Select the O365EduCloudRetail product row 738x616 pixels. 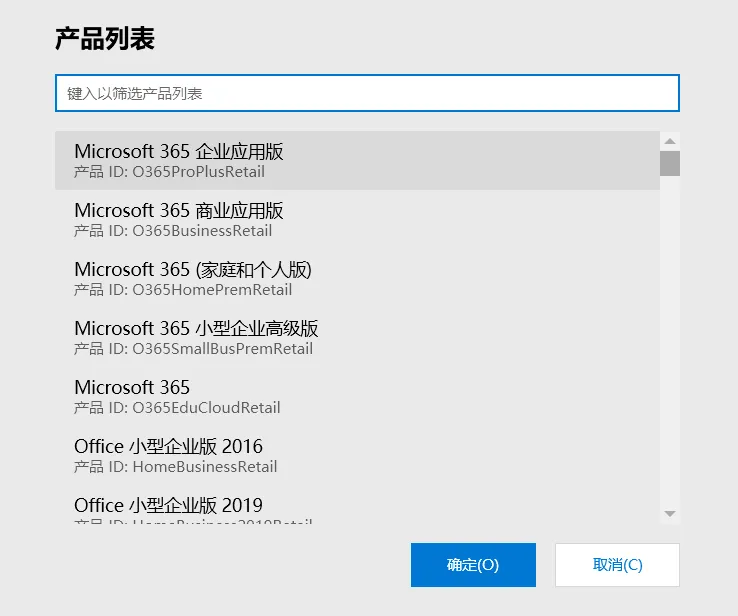pyautogui.click(x=357, y=396)
